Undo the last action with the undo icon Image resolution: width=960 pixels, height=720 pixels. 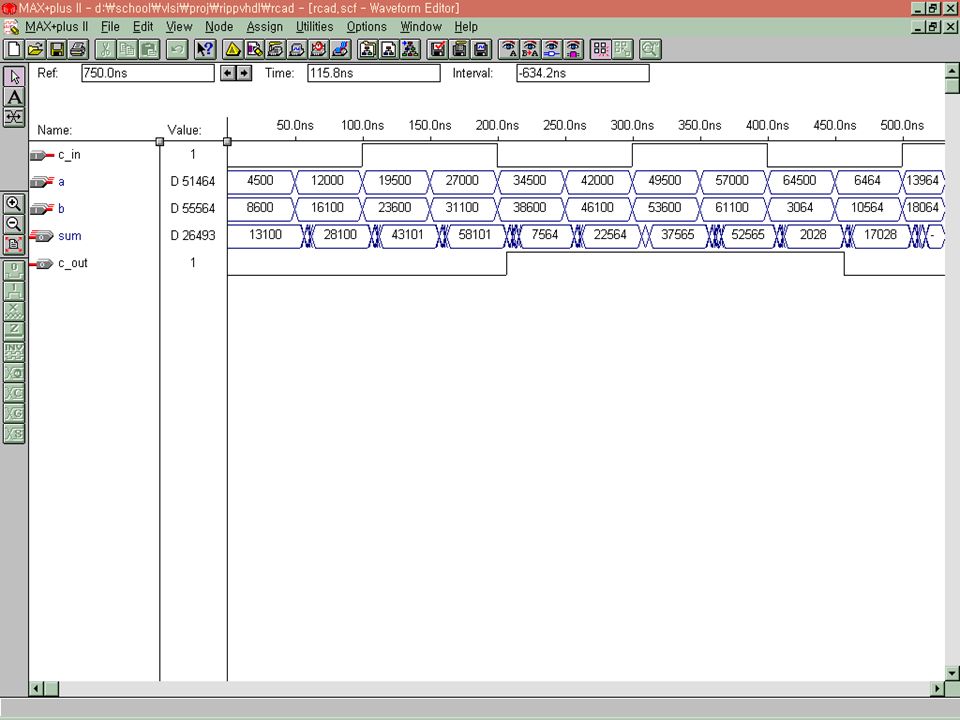[x=176, y=49]
